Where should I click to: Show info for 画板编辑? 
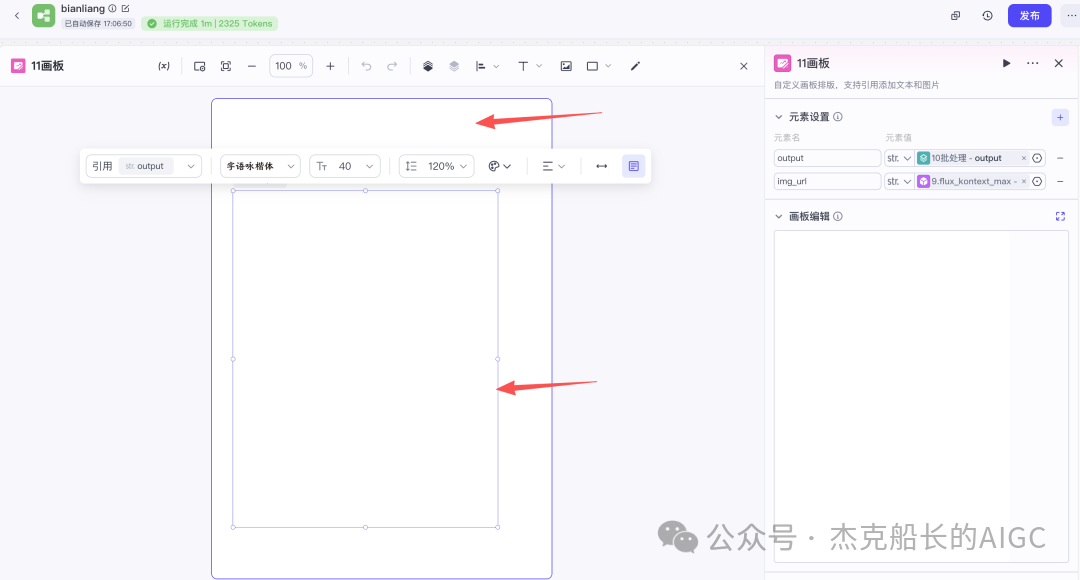[x=838, y=216]
